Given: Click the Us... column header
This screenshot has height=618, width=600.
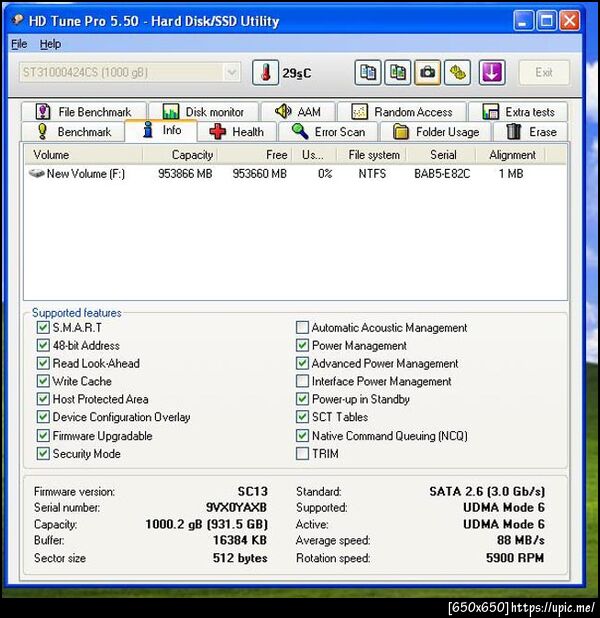Looking at the screenshot, I should click(x=314, y=154).
